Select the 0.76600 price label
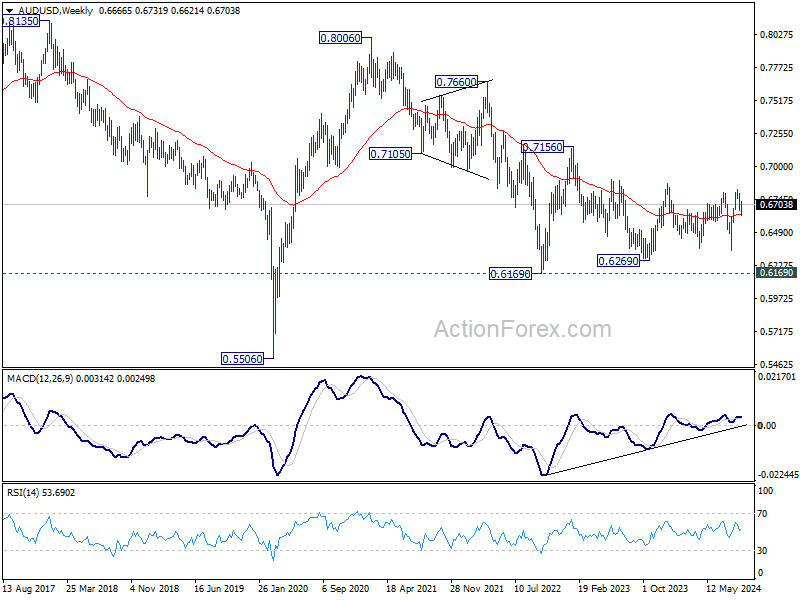 pos(456,82)
